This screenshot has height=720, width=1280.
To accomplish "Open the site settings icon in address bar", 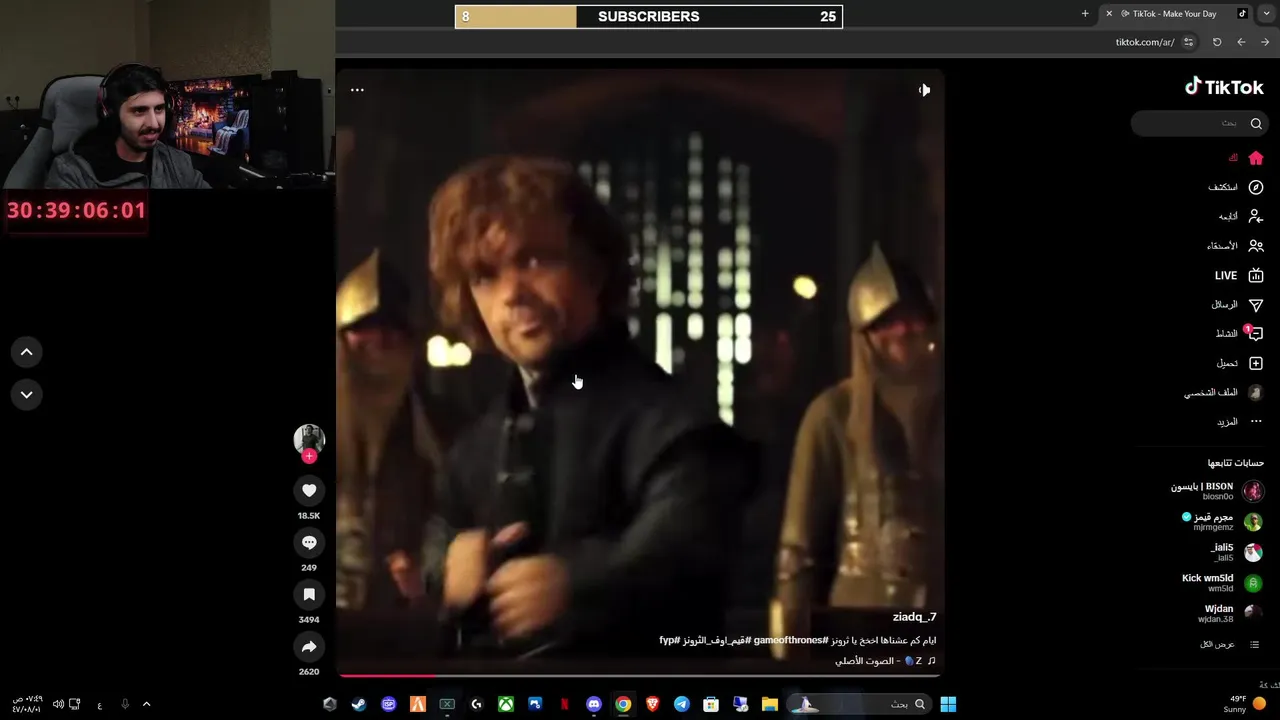I will click(1188, 42).
